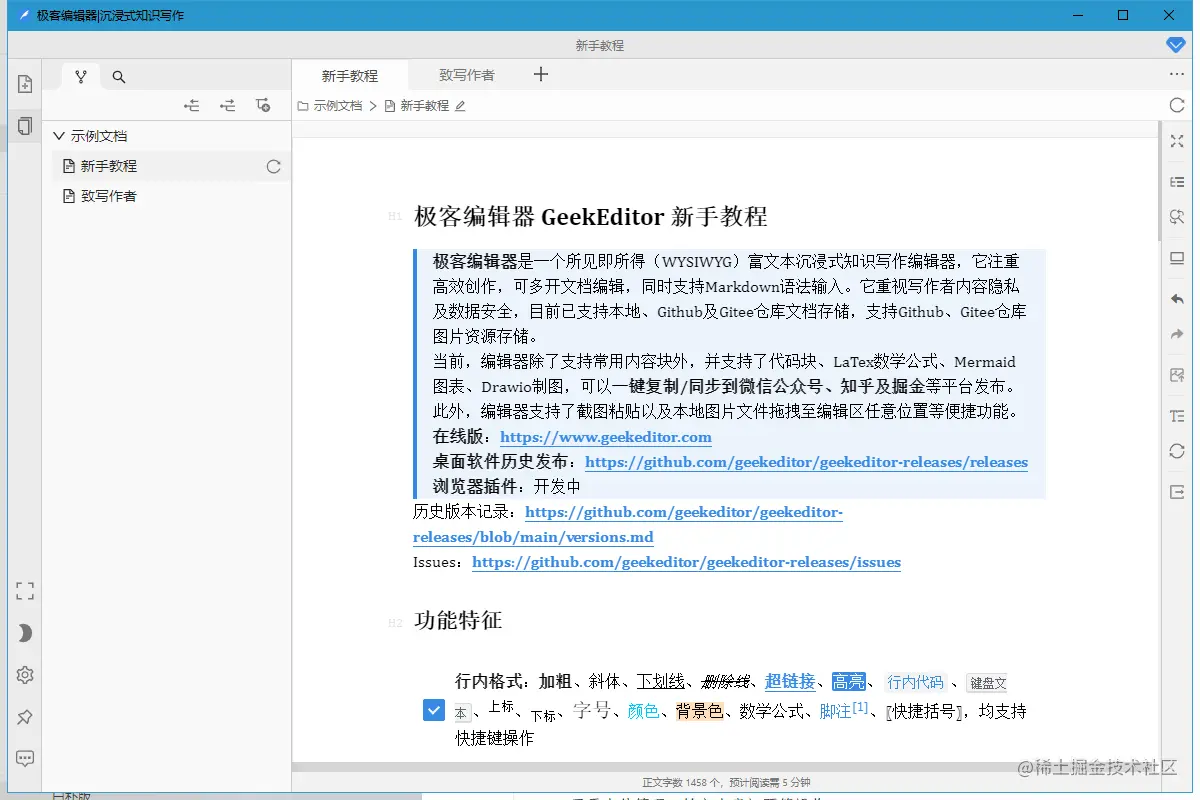Click the new document icon in the left rail
1200x800 pixels.
click(25, 85)
